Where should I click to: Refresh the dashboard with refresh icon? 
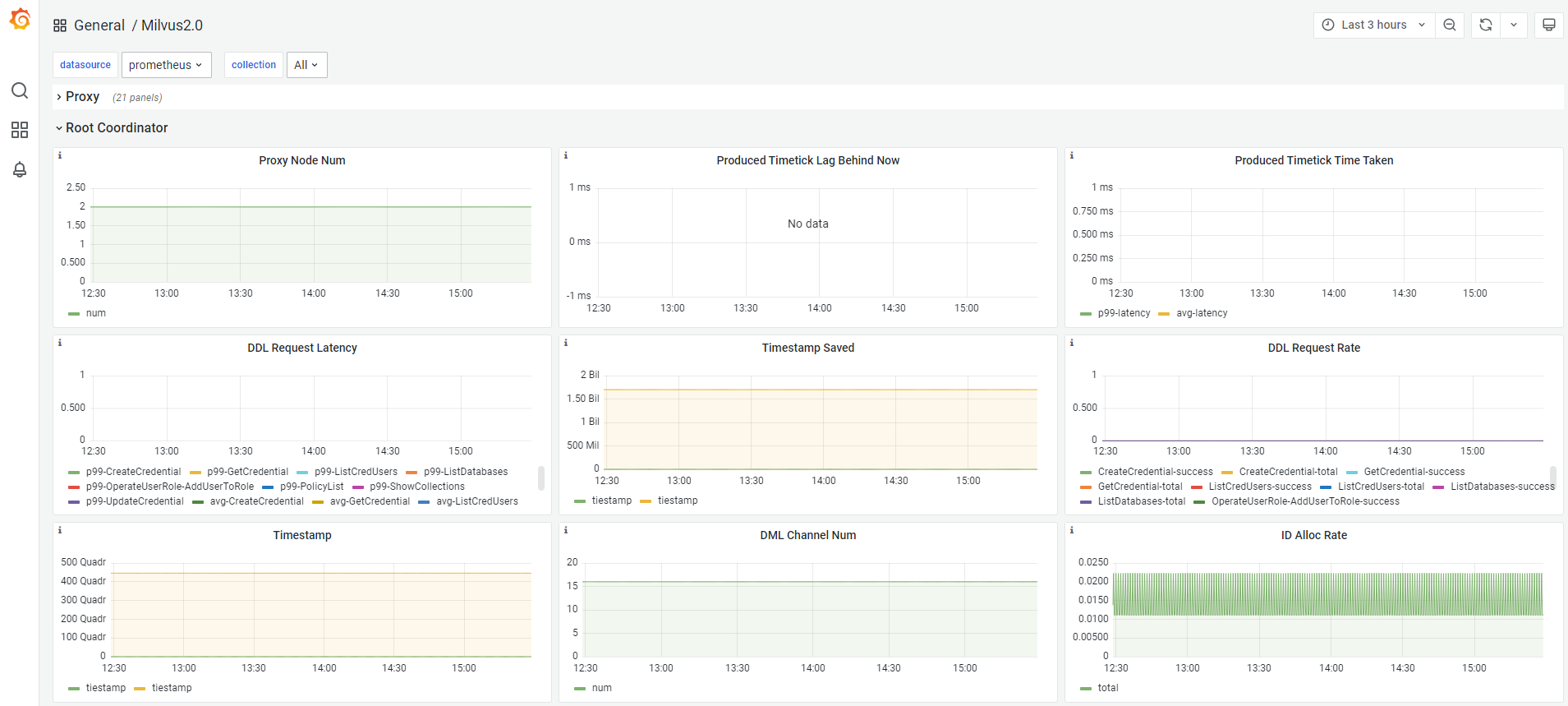click(1486, 25)
